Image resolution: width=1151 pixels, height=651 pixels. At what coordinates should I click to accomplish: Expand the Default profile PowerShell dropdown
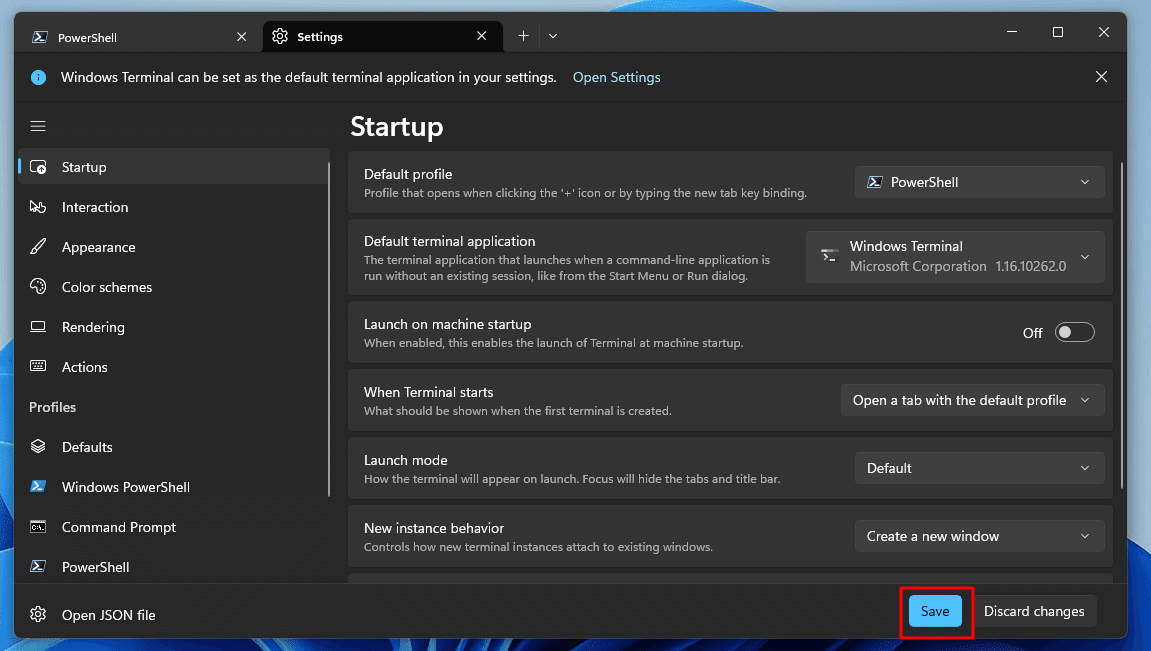pyautogui.click(x=979, y=182)
